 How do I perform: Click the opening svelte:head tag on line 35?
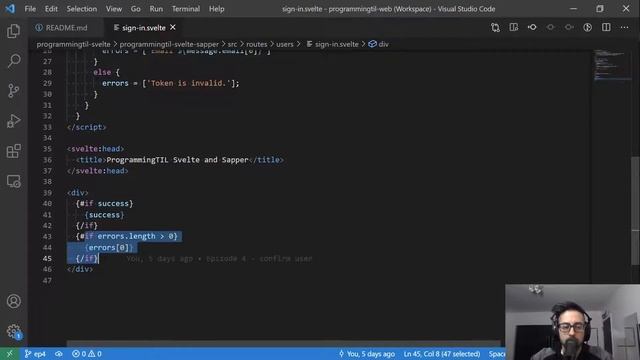96,149
